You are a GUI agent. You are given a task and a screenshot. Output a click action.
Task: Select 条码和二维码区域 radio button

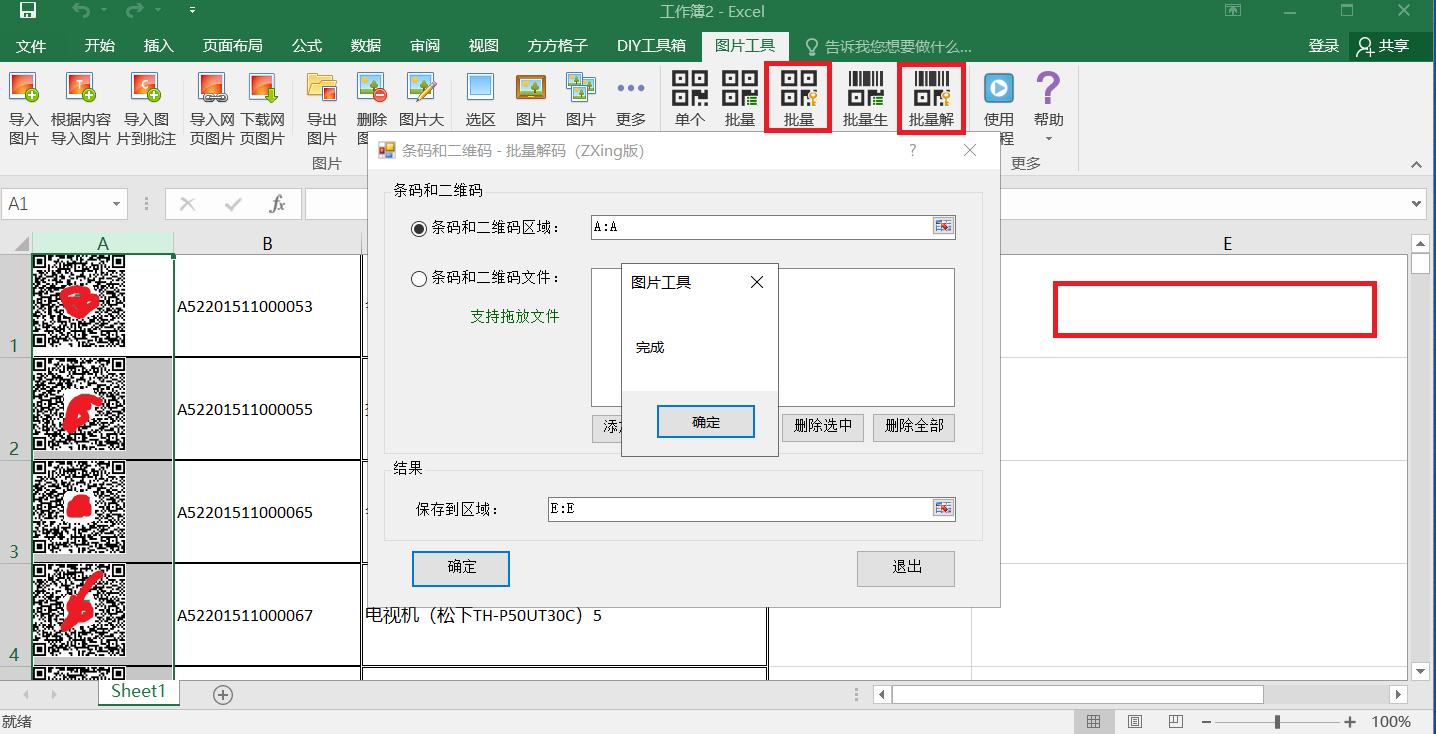pos(419,228)
